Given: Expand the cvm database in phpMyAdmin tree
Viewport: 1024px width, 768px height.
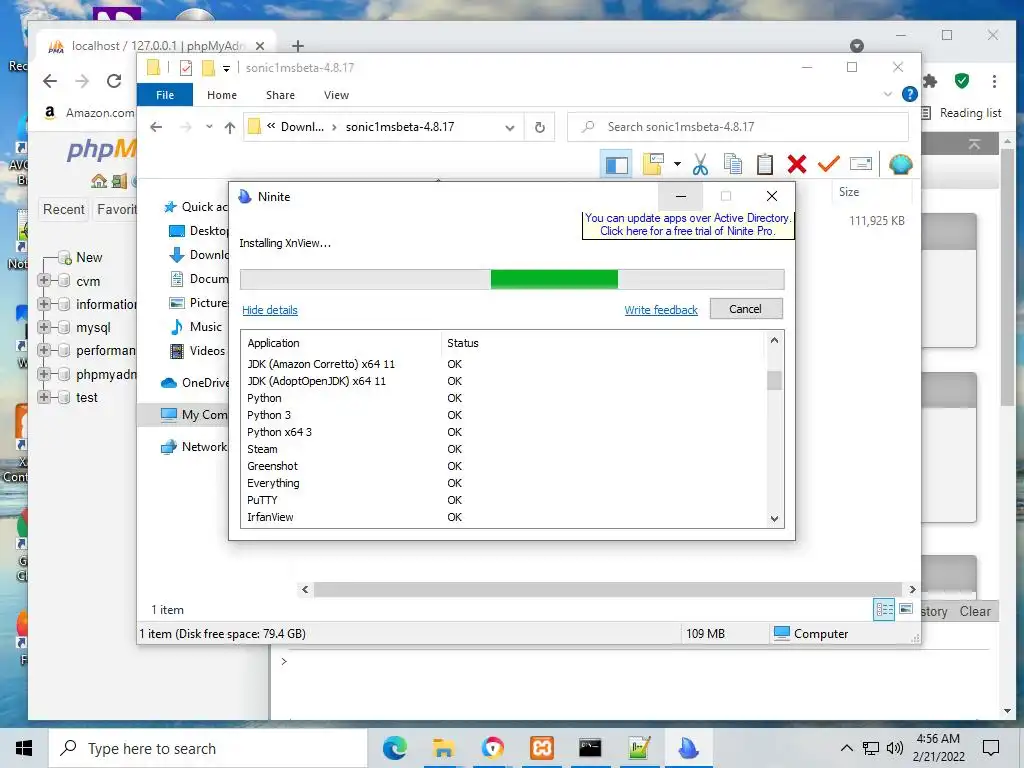Looking at the screenshot, I should point(44,281).
